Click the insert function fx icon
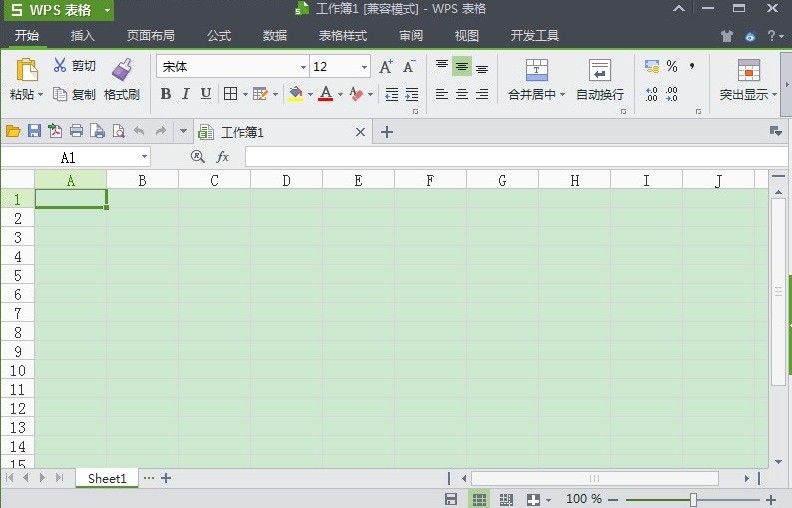The width and height of the screenshot is (792, 508). (223, 157)
